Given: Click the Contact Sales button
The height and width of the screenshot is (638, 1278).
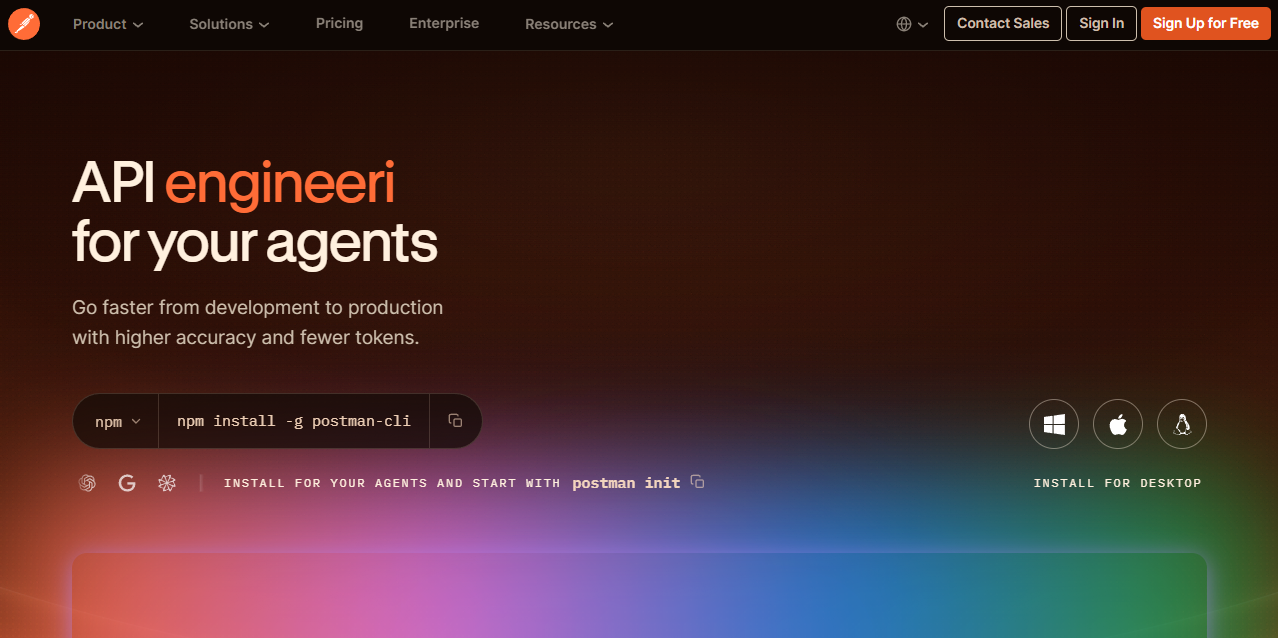Looking at the screenshot, I should pos(1003,23).
